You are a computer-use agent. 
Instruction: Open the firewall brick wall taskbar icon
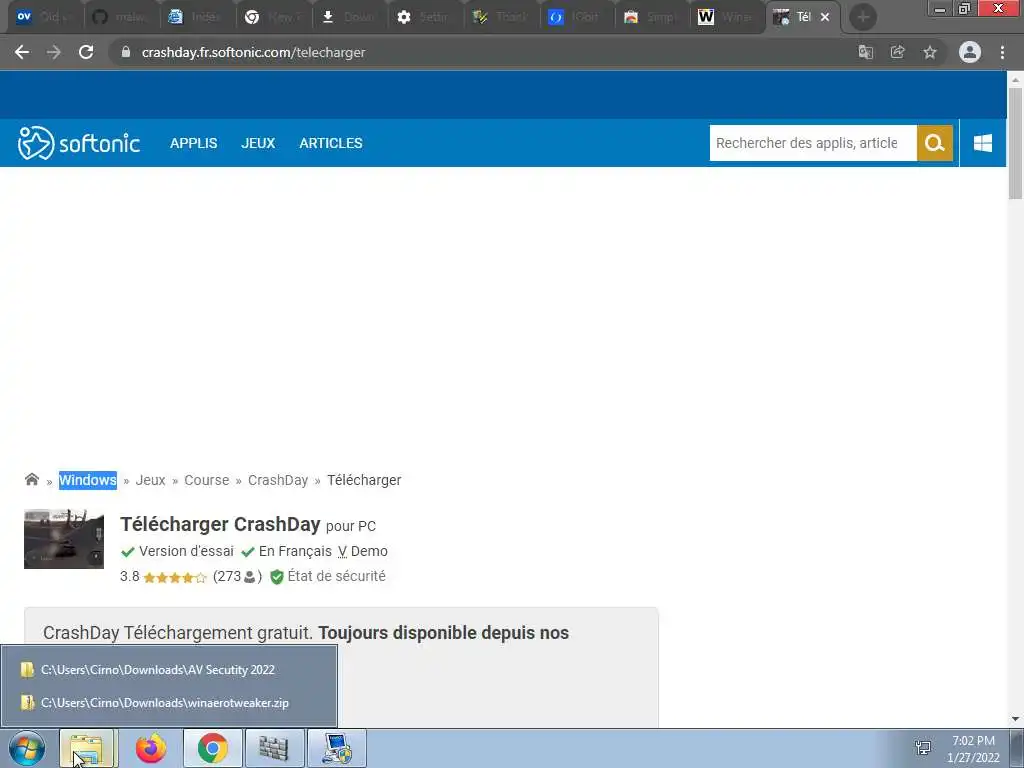[274, 748]
